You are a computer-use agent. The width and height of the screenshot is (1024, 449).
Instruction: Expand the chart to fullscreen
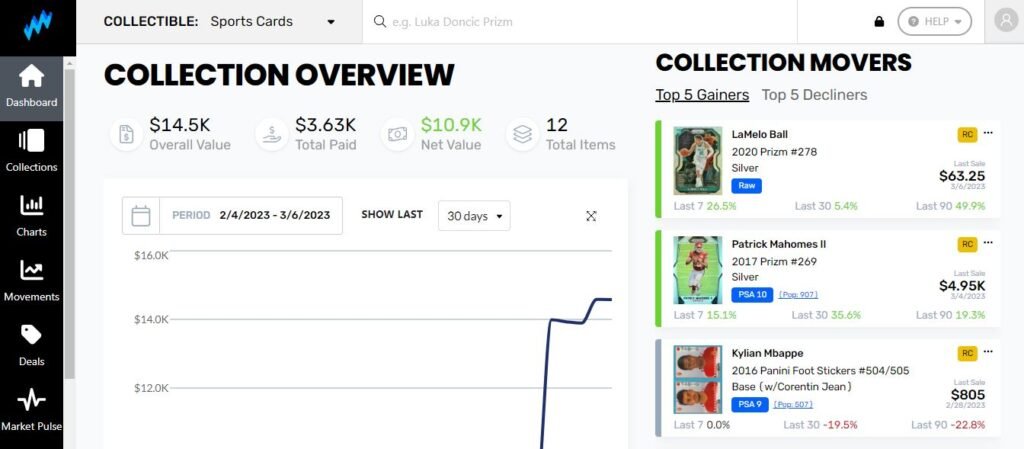[591, 216]
